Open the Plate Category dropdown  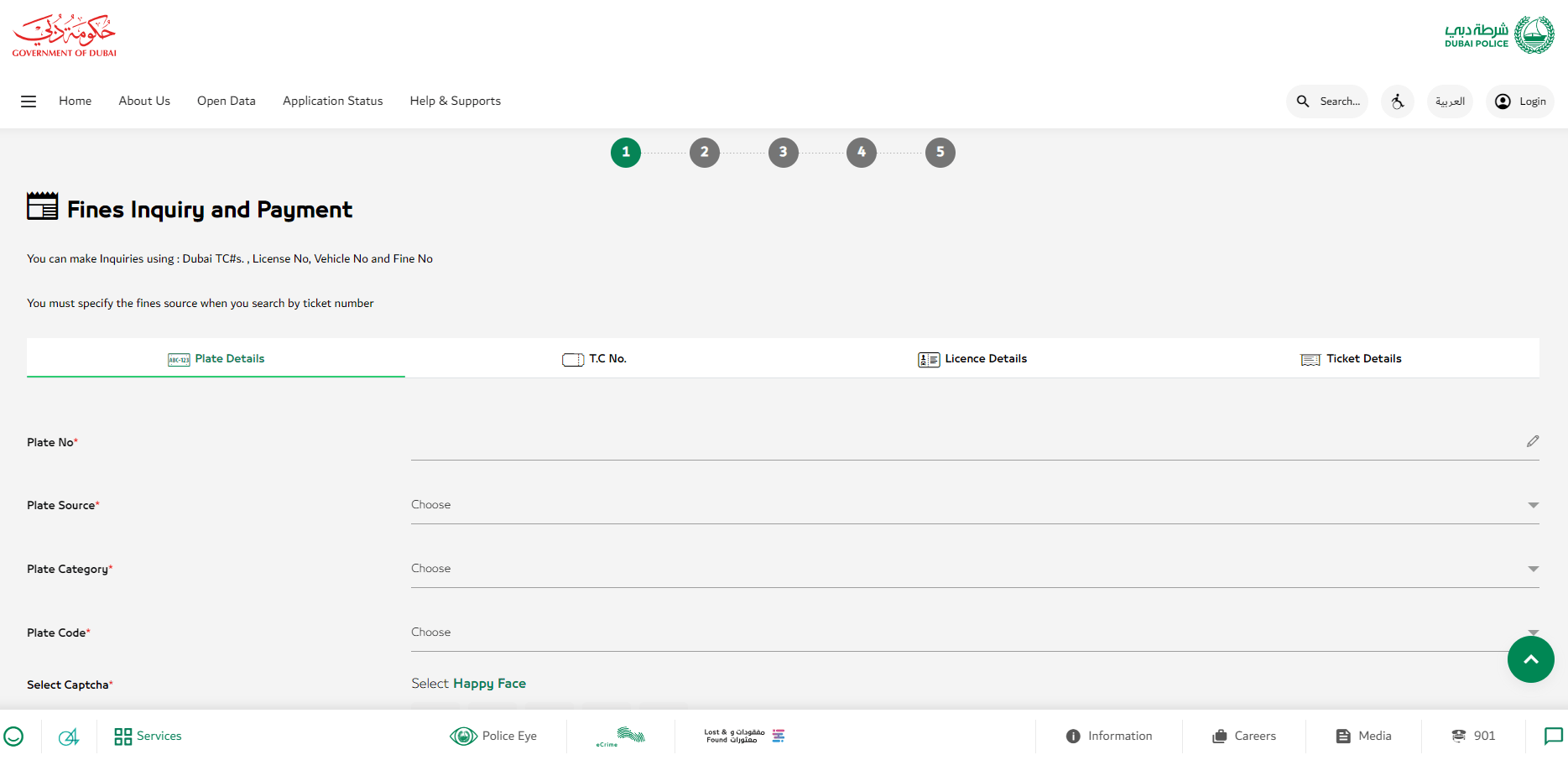(x=973, y=568)
